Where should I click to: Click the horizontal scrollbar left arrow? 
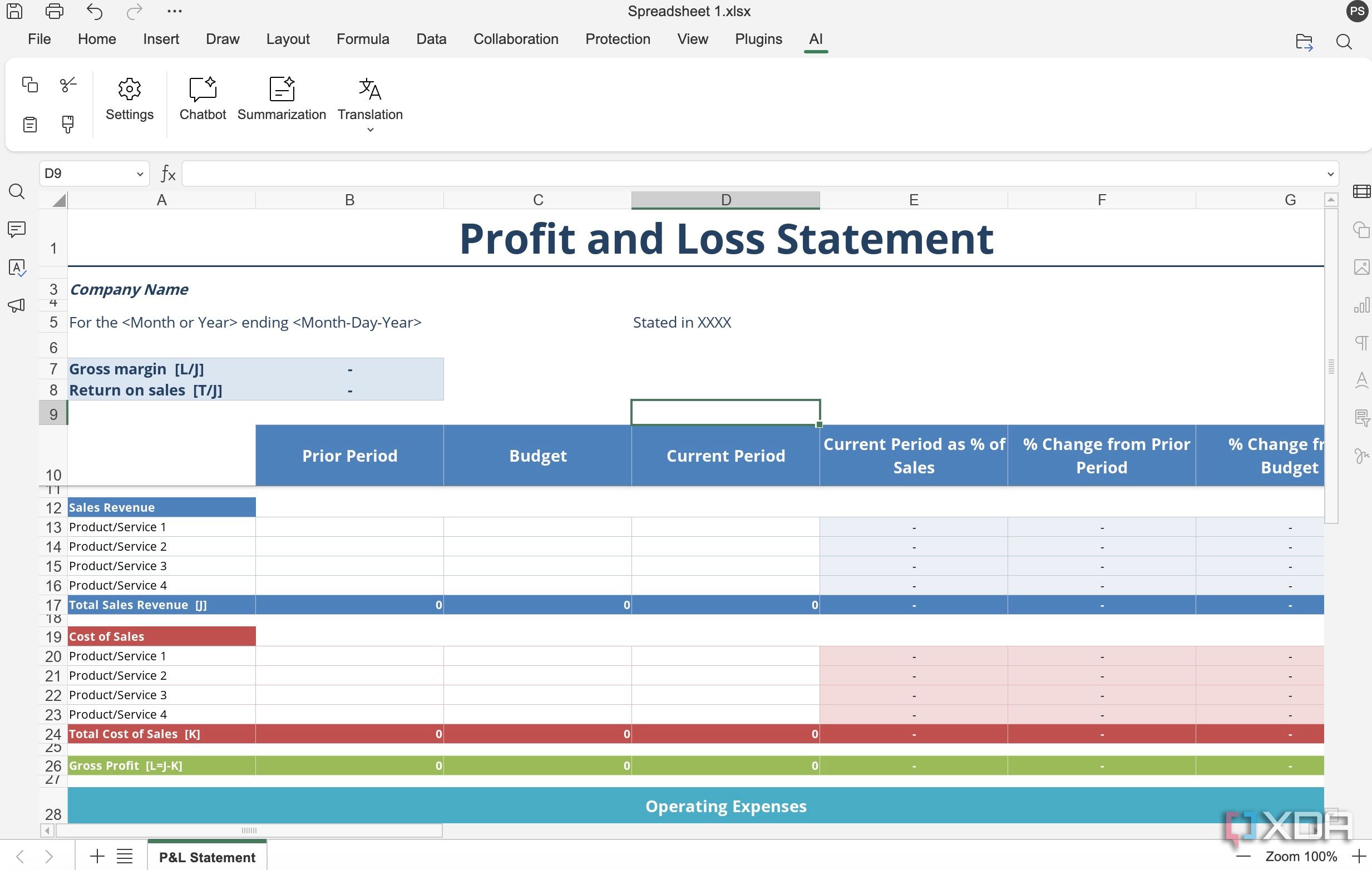coord(48,831)
